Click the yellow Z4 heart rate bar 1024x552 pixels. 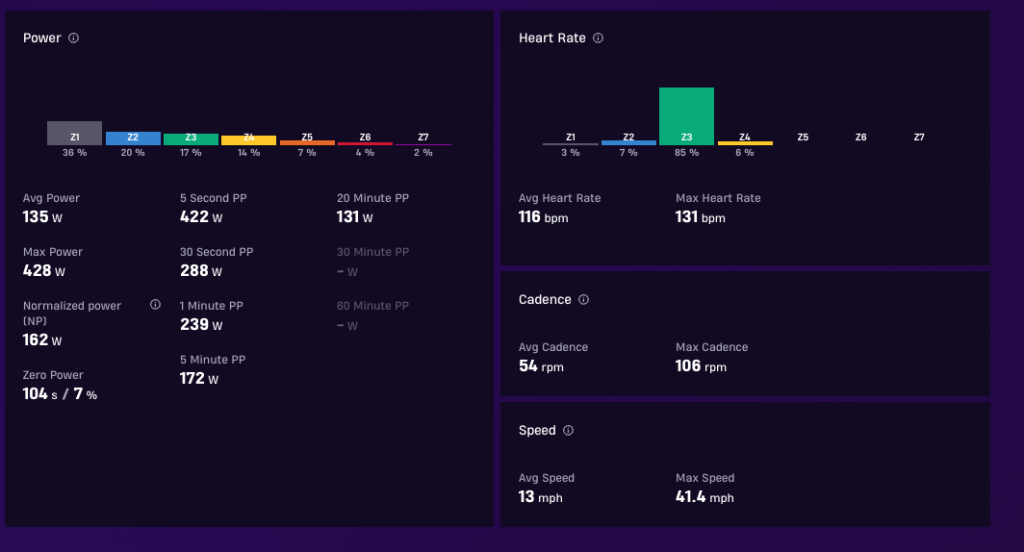(745, 143)
